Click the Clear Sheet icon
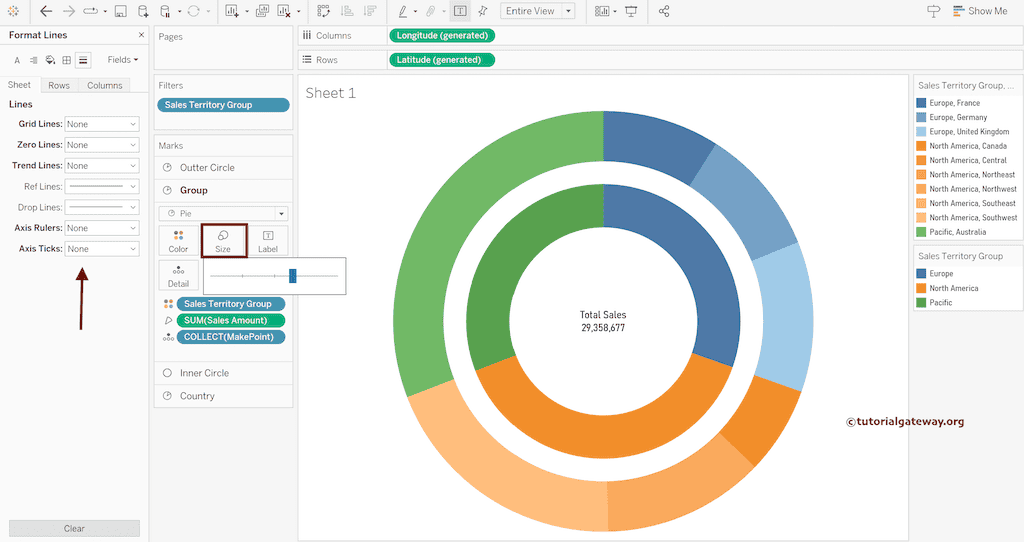Screen dimensions: 1024x542 point(284,11)
